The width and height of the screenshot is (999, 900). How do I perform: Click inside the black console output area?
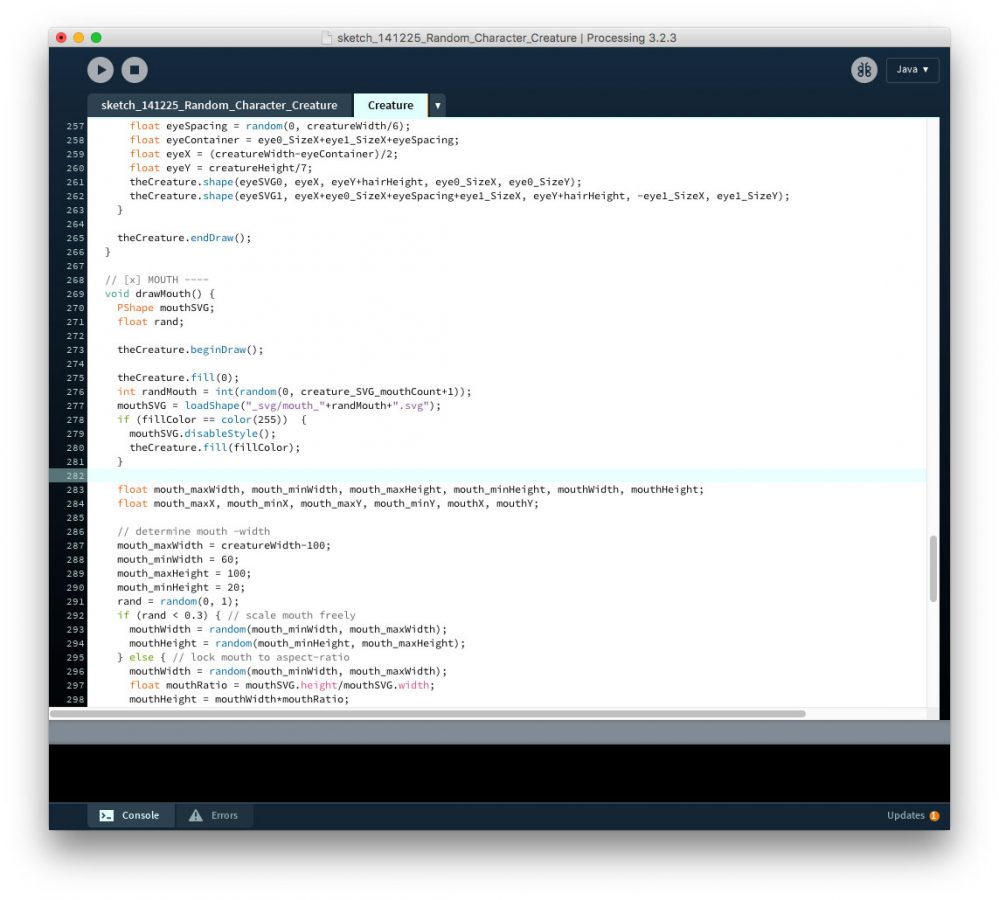pos(500,772)
